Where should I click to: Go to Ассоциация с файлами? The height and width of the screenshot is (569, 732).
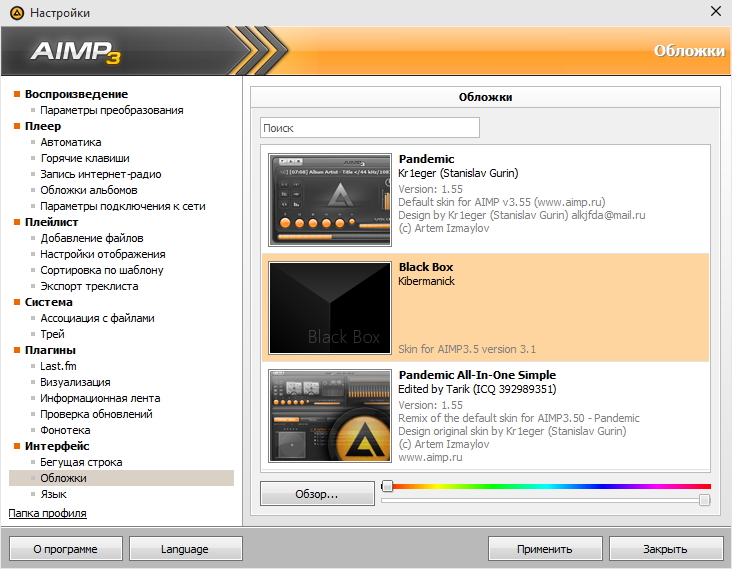tap(97, 318)
